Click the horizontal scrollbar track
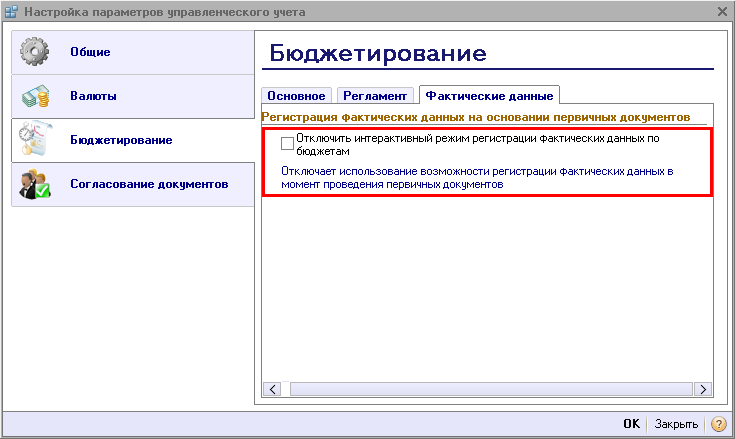 486,389
